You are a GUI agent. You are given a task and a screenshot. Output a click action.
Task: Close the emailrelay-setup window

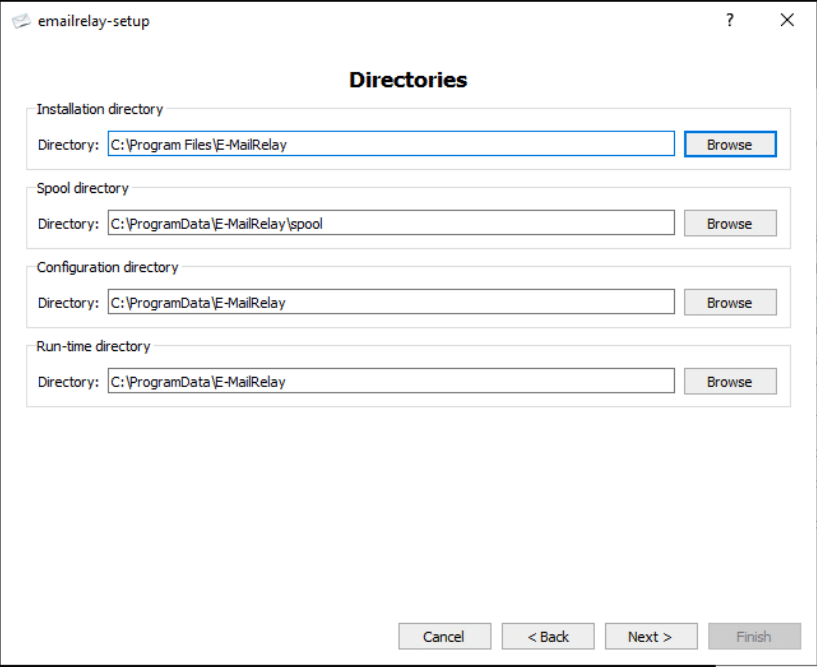(x=787, y=20)
